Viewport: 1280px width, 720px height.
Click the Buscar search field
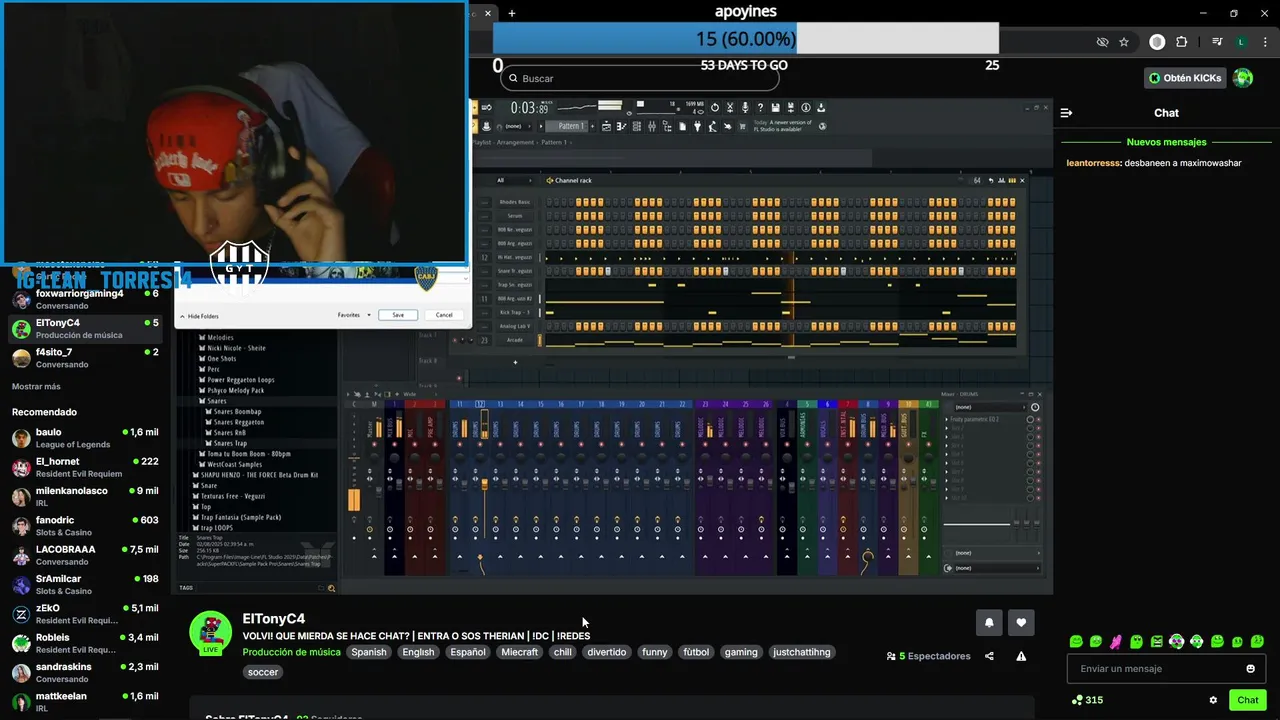(x=638, y=78)
